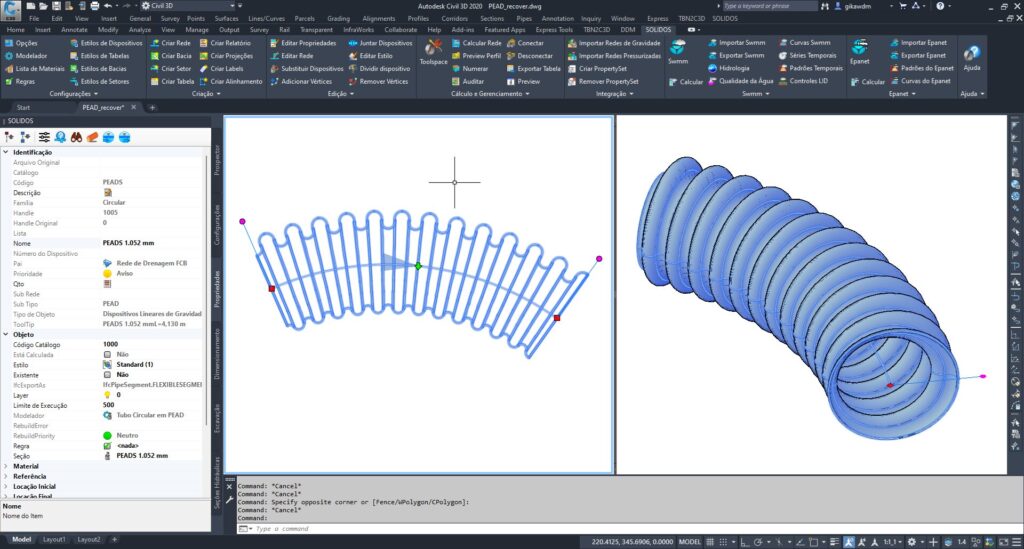
Task: Toggle the Está Calculada checkbox
Action: [x=107, y=354]
